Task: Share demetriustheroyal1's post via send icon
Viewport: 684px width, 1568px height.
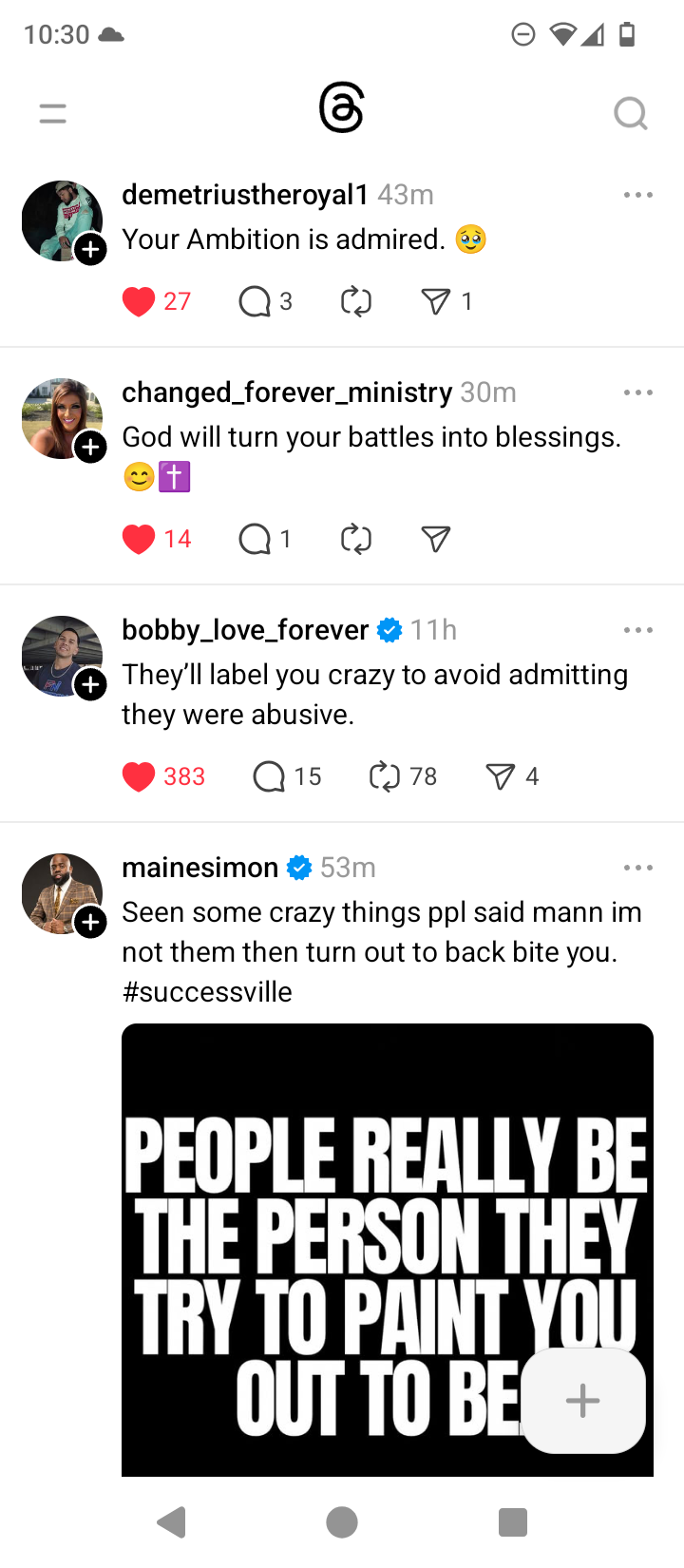Action: point(435,302)
